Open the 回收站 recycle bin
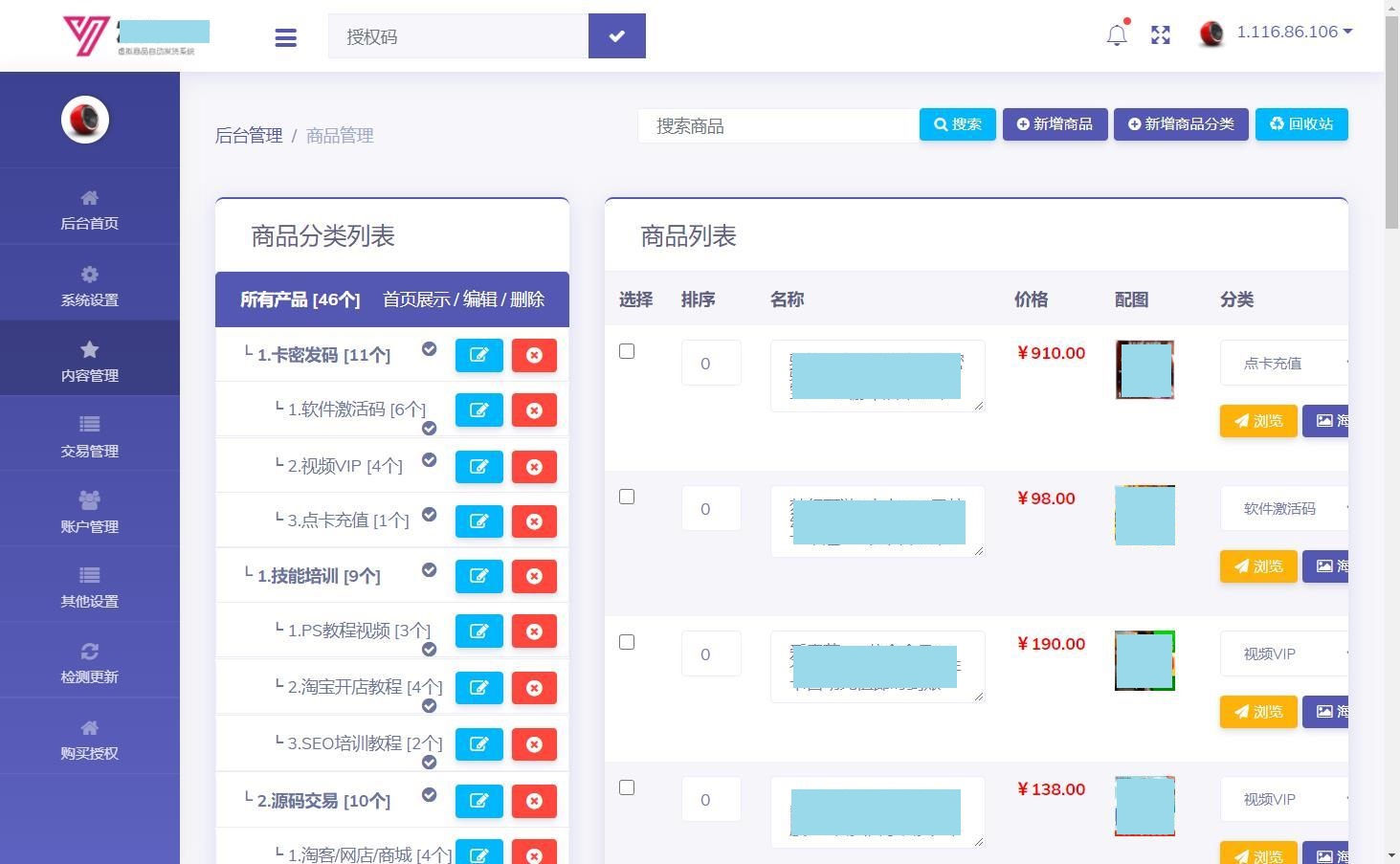The height and width of the screenshot is (864, 1400). tap(1301, 123)
